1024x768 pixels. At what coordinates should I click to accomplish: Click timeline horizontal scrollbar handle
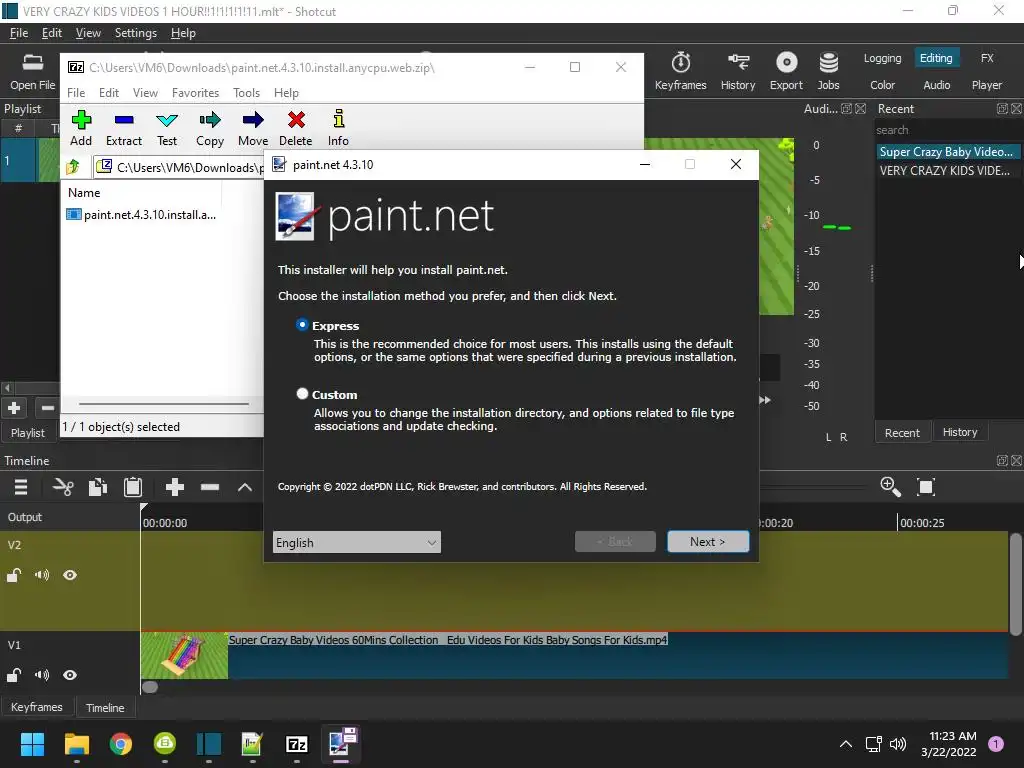coord(150,687)
